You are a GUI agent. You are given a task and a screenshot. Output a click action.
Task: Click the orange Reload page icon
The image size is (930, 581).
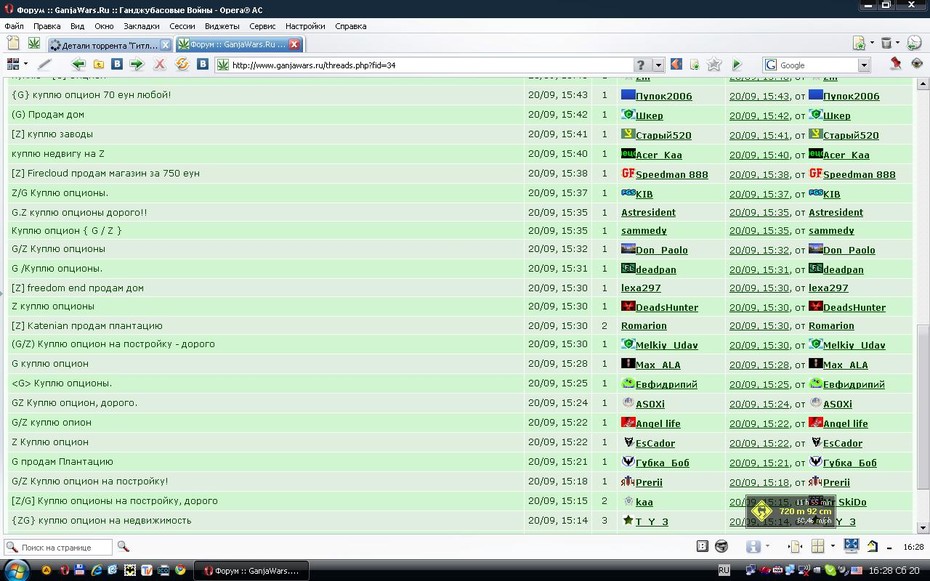point(182,64)
